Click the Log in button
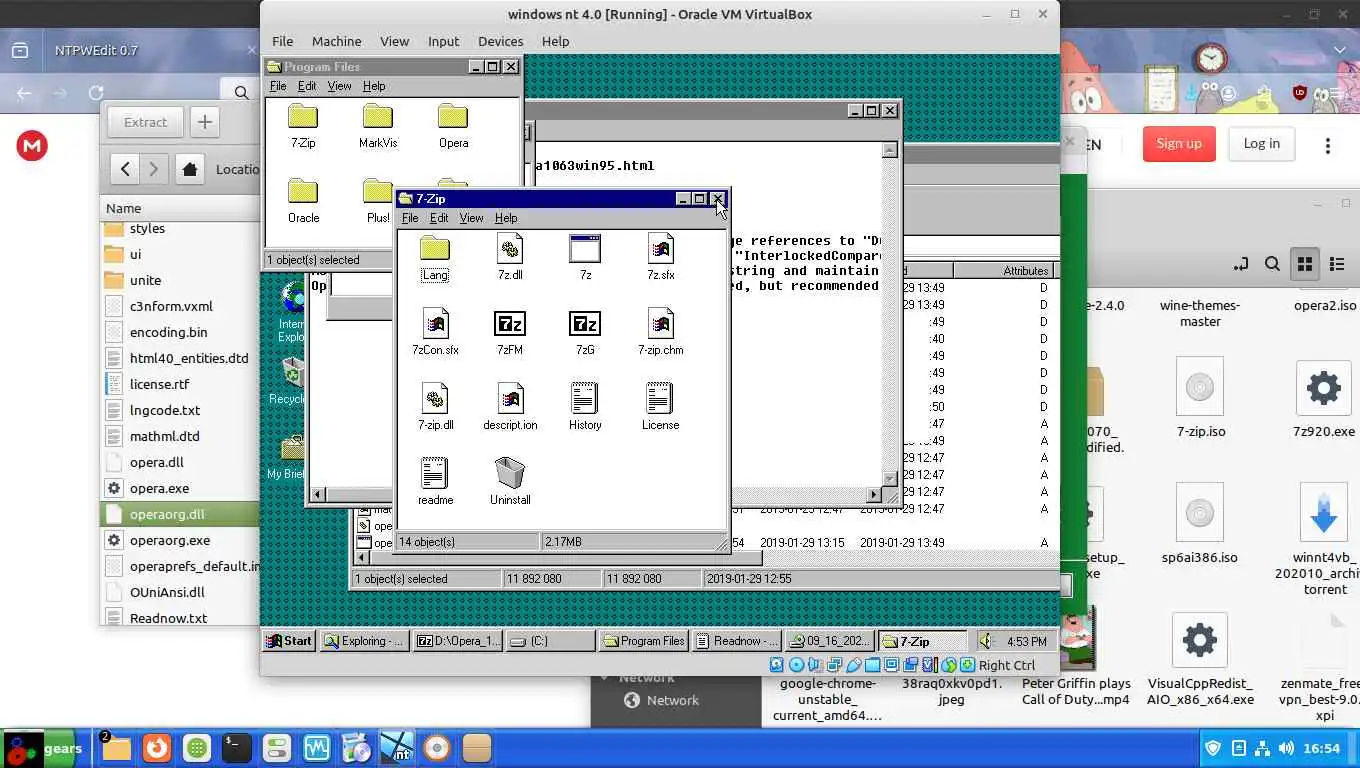1360x768 pixels. tap(1261, 144)
